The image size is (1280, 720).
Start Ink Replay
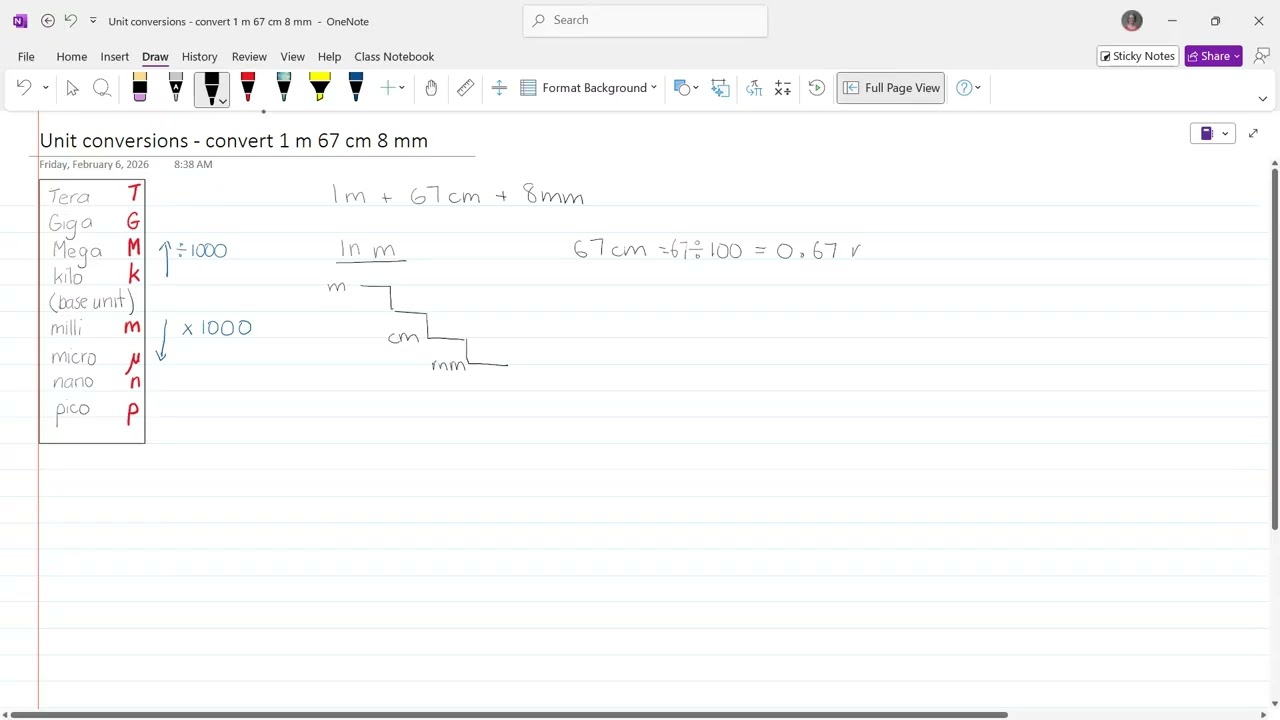click(x=817, y=88)
